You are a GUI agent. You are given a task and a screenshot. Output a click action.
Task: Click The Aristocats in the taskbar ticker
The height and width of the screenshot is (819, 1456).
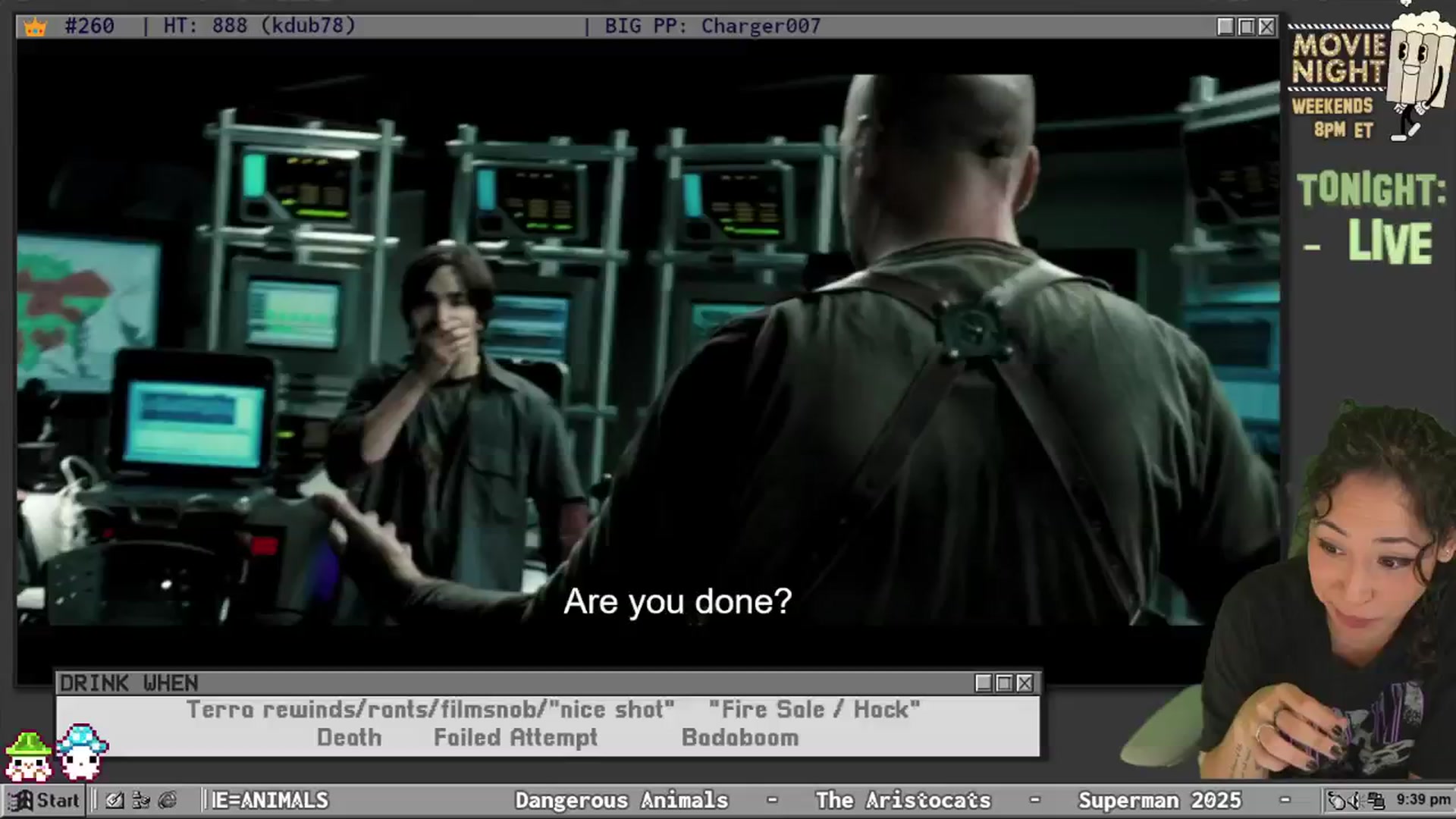(x=903, y=800)
